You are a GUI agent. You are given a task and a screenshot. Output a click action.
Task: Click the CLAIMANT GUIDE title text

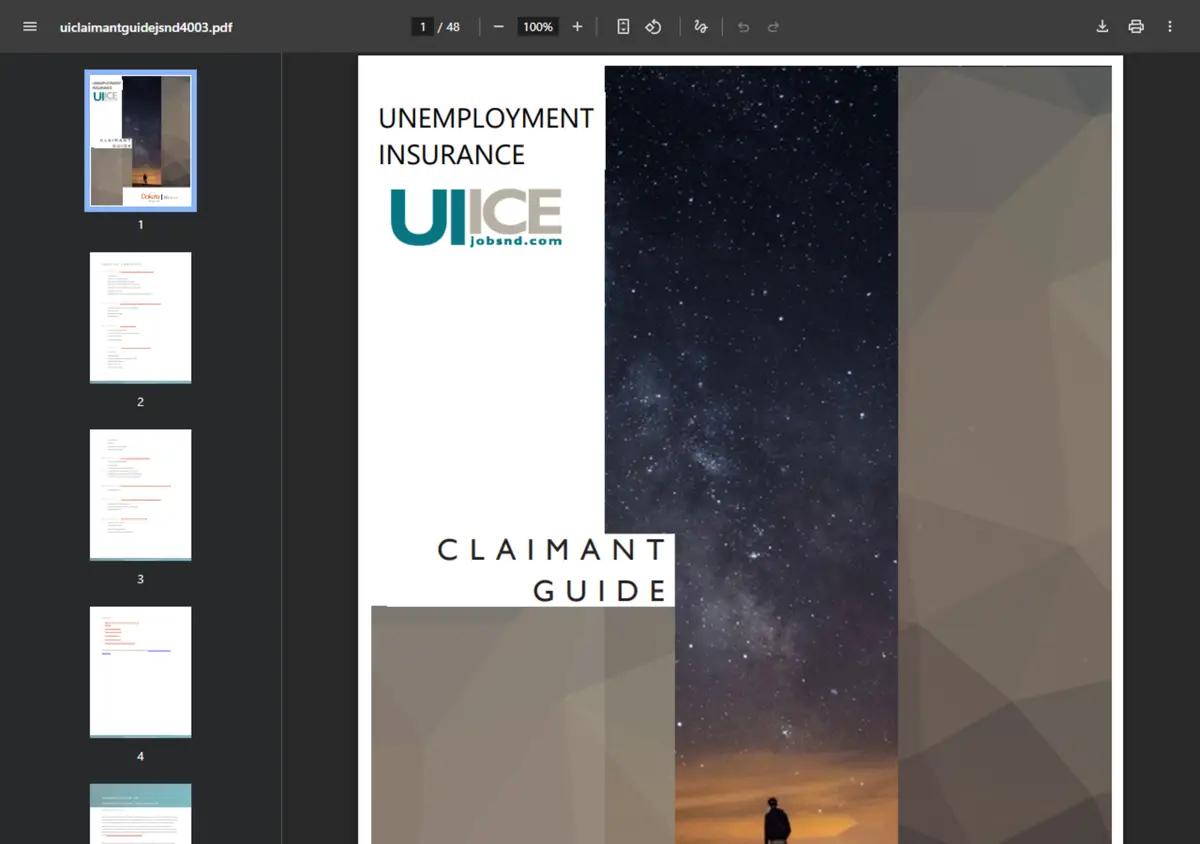tap(553, 570)
